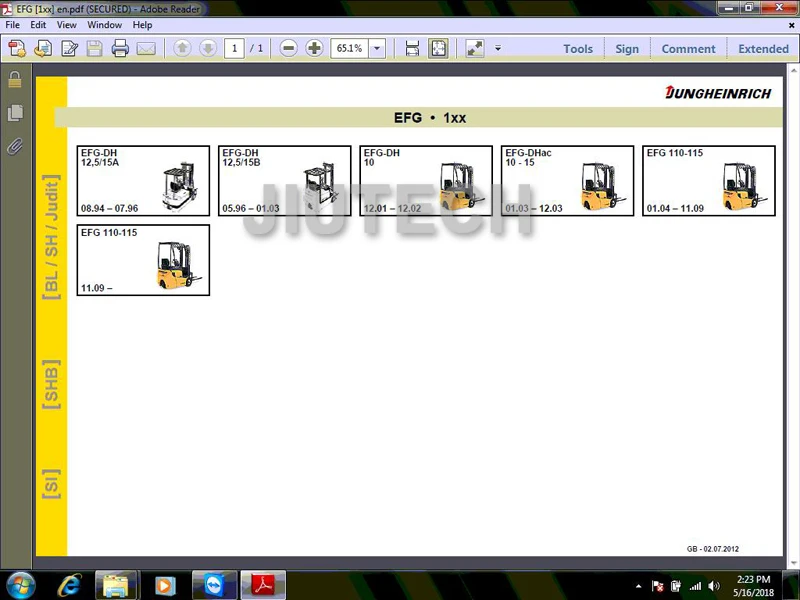Open the View menu
800x600 pixels.
coord(67,24)
